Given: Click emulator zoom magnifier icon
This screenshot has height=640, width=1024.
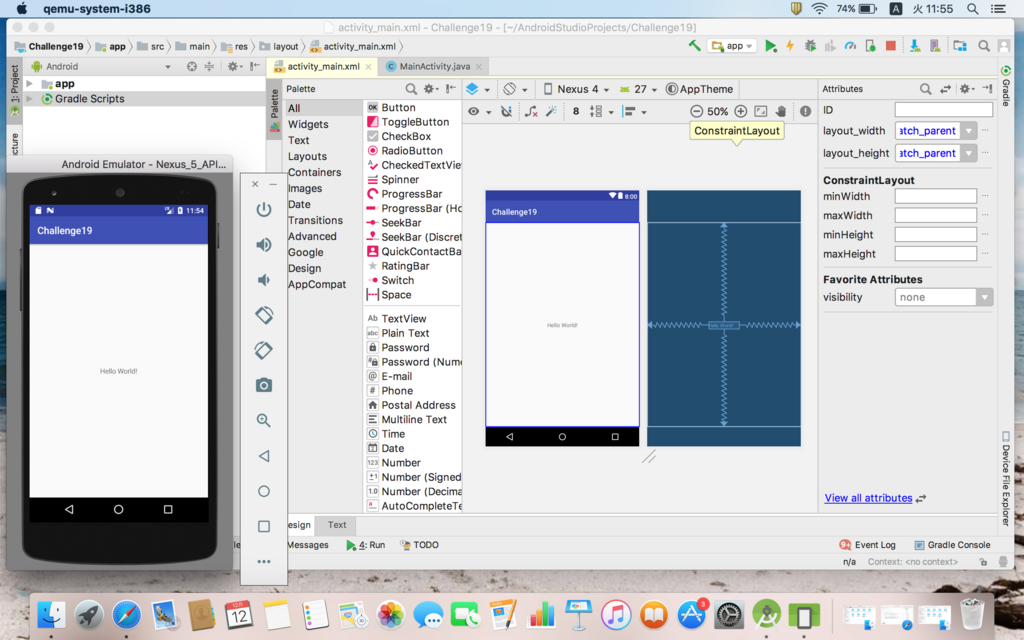Looking at the screenshot, I should (x=263, y=421).
